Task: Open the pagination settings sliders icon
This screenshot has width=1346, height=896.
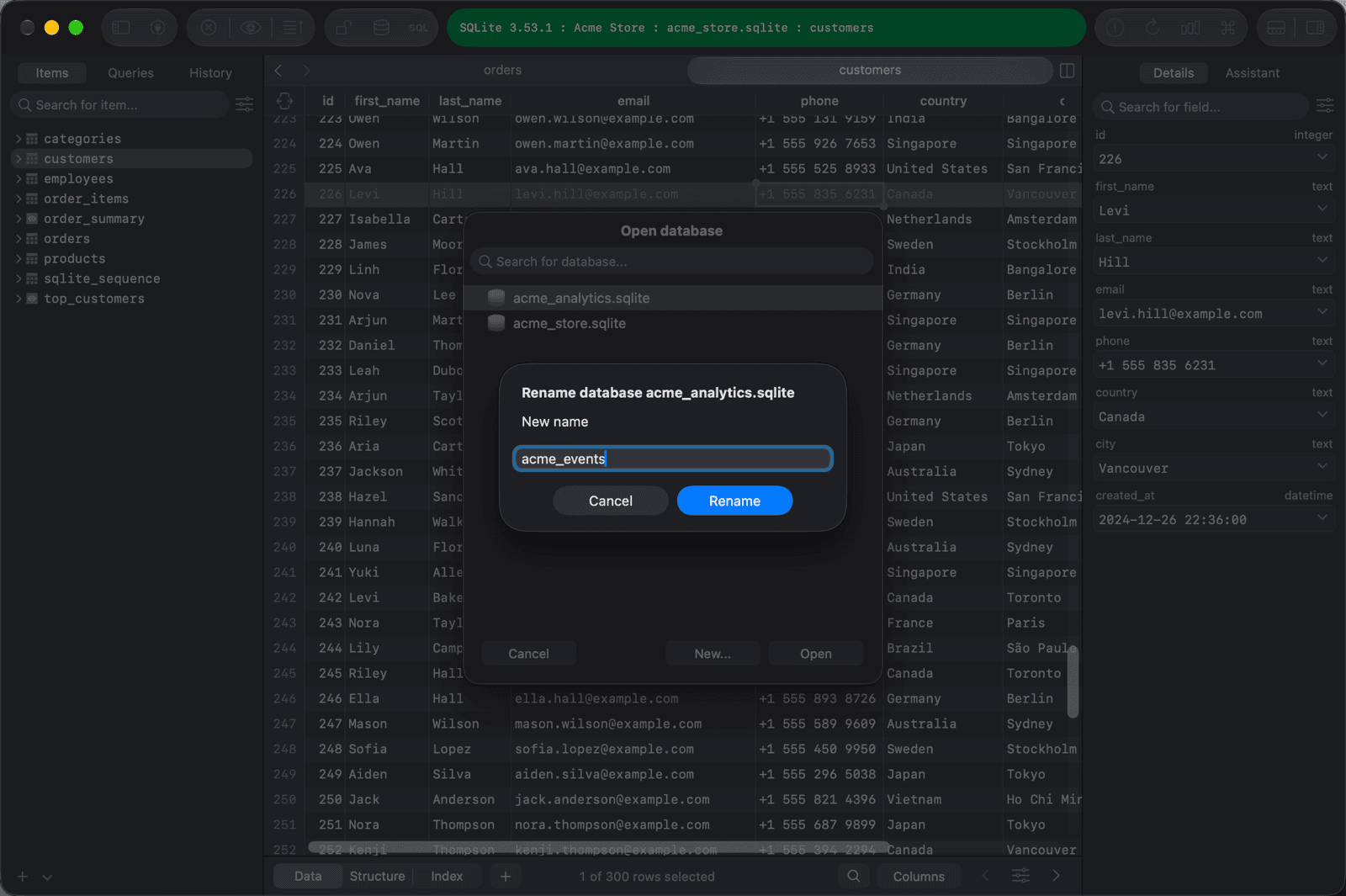Action: point(1020,876)
